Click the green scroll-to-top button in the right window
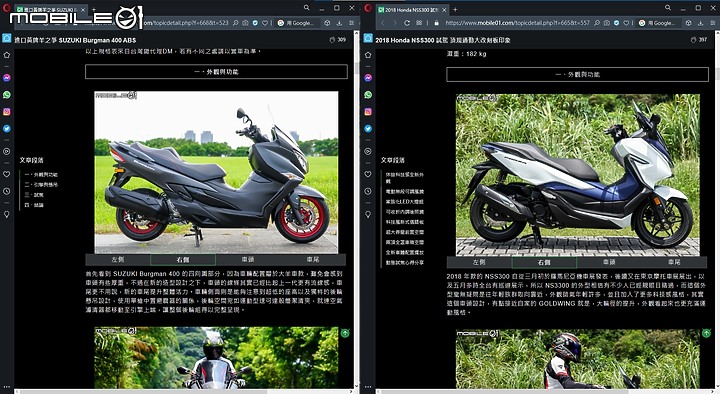The height and width of the screenshot is (394, 720). click(706, 333)
